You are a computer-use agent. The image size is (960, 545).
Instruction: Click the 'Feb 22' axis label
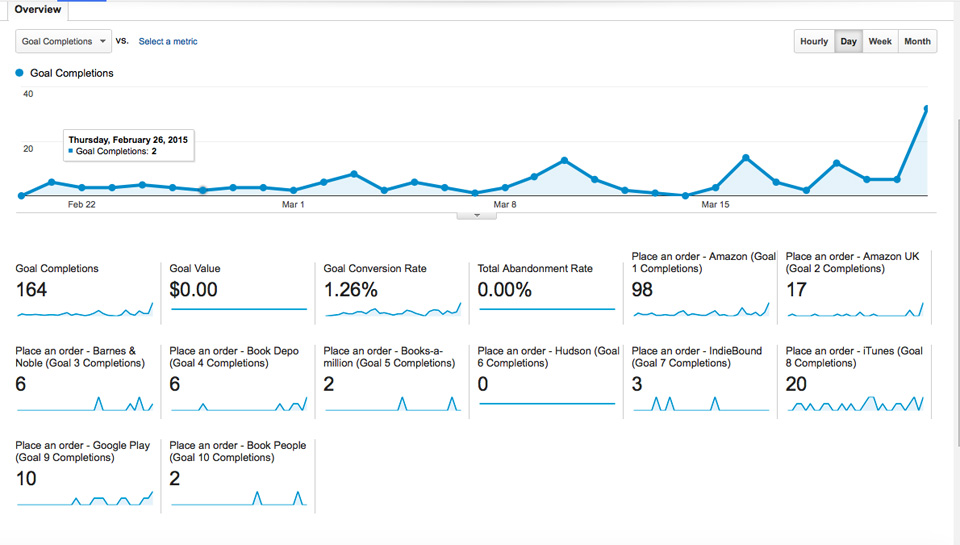click(81, 205)
